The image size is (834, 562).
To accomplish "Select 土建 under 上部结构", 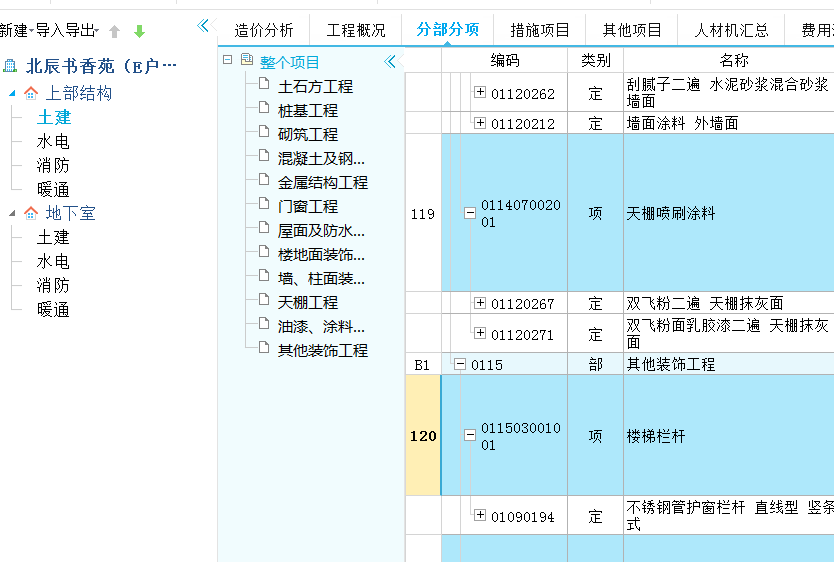I will [x=54, y=118].
